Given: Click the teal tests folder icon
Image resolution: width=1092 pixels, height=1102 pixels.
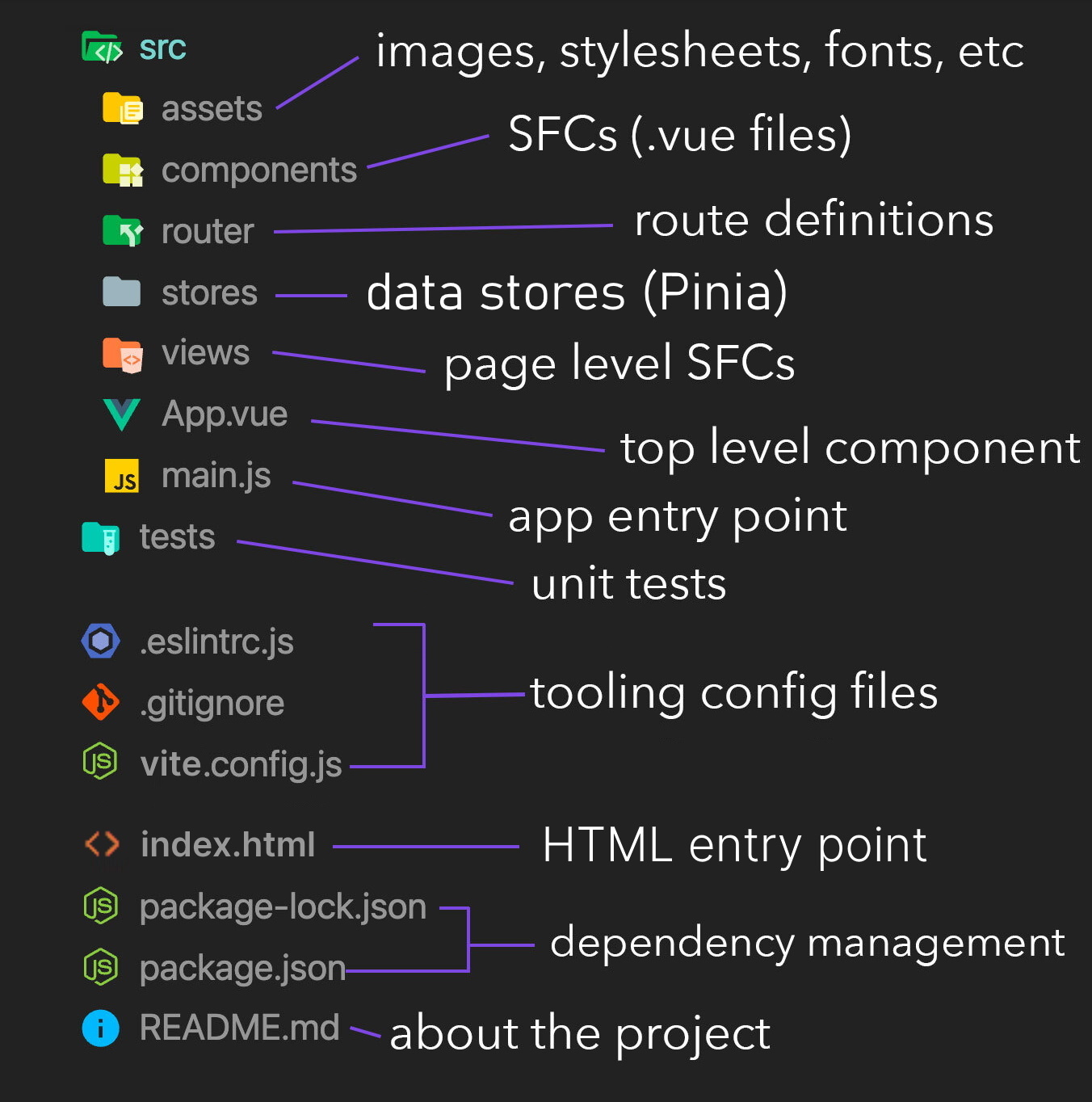Looking at the screenshot, I should [x=101, y=538].
